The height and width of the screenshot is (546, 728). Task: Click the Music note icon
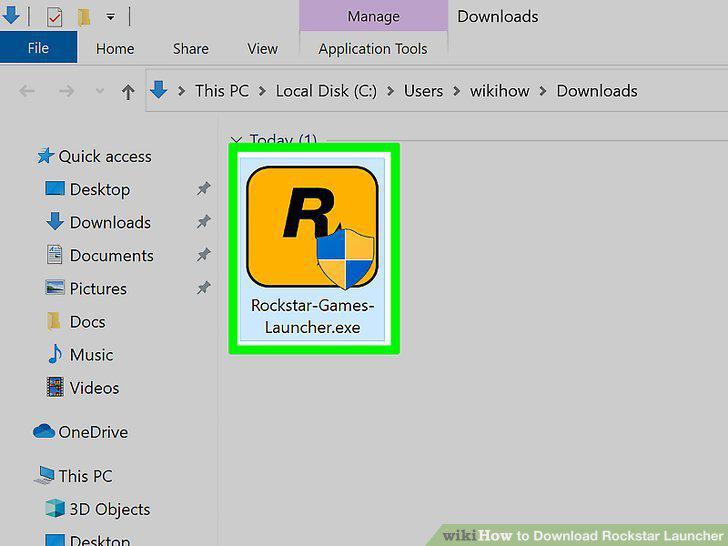pos(55,354)
